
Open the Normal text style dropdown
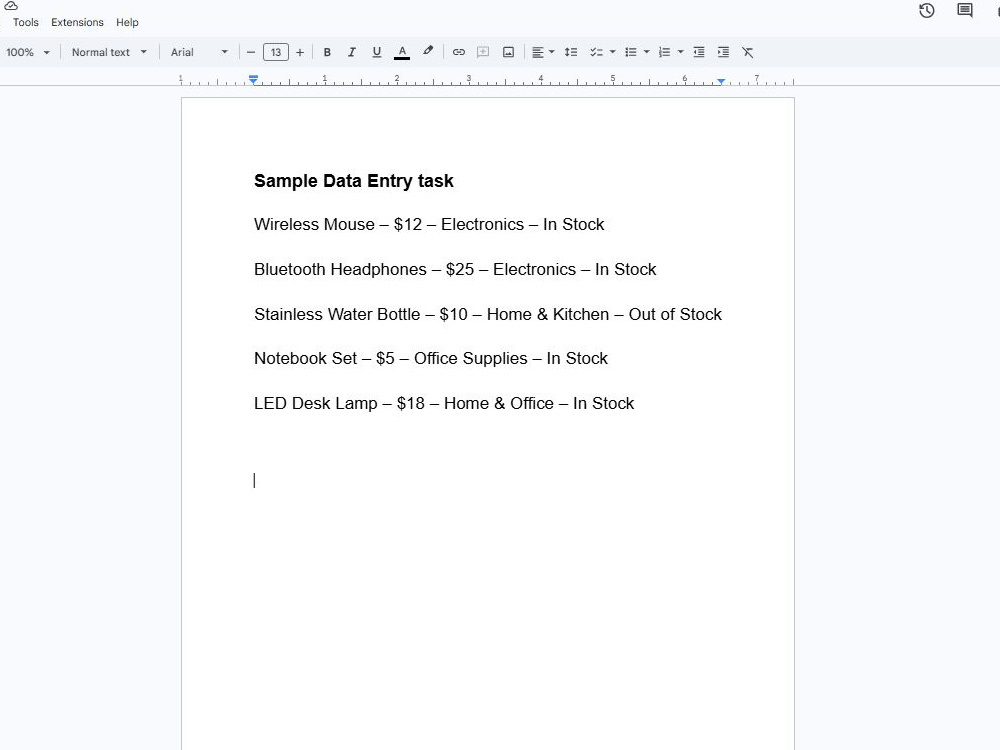(x=109, y=52)
